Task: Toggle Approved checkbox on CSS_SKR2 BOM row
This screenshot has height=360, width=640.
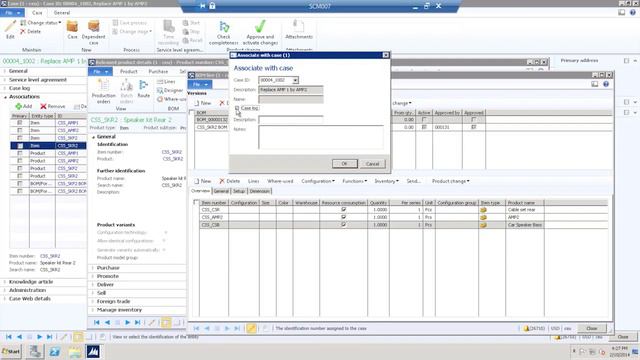Action: tap(473, 127)
